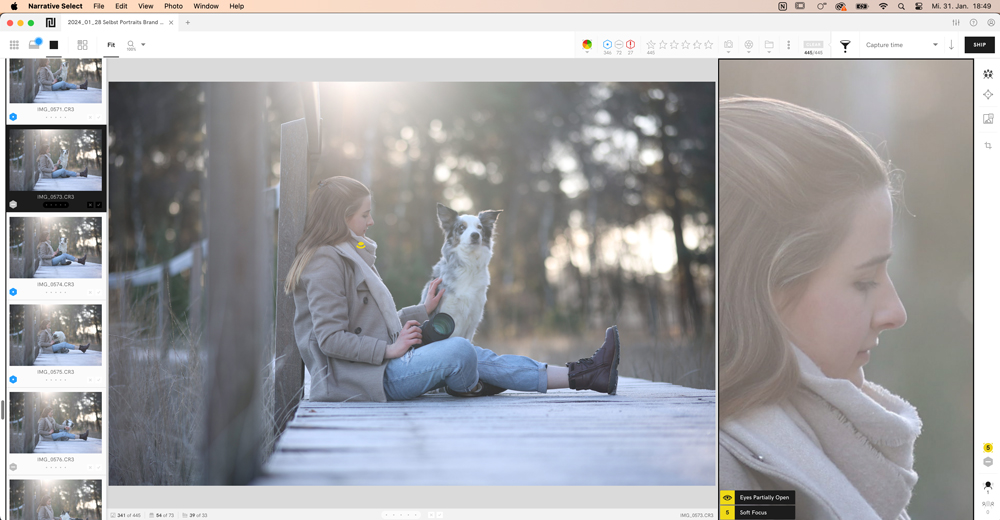Open the close-ups faces panel icon
Image resolution: width=1000 pixels, height=520 pixels.
[988, 74]
